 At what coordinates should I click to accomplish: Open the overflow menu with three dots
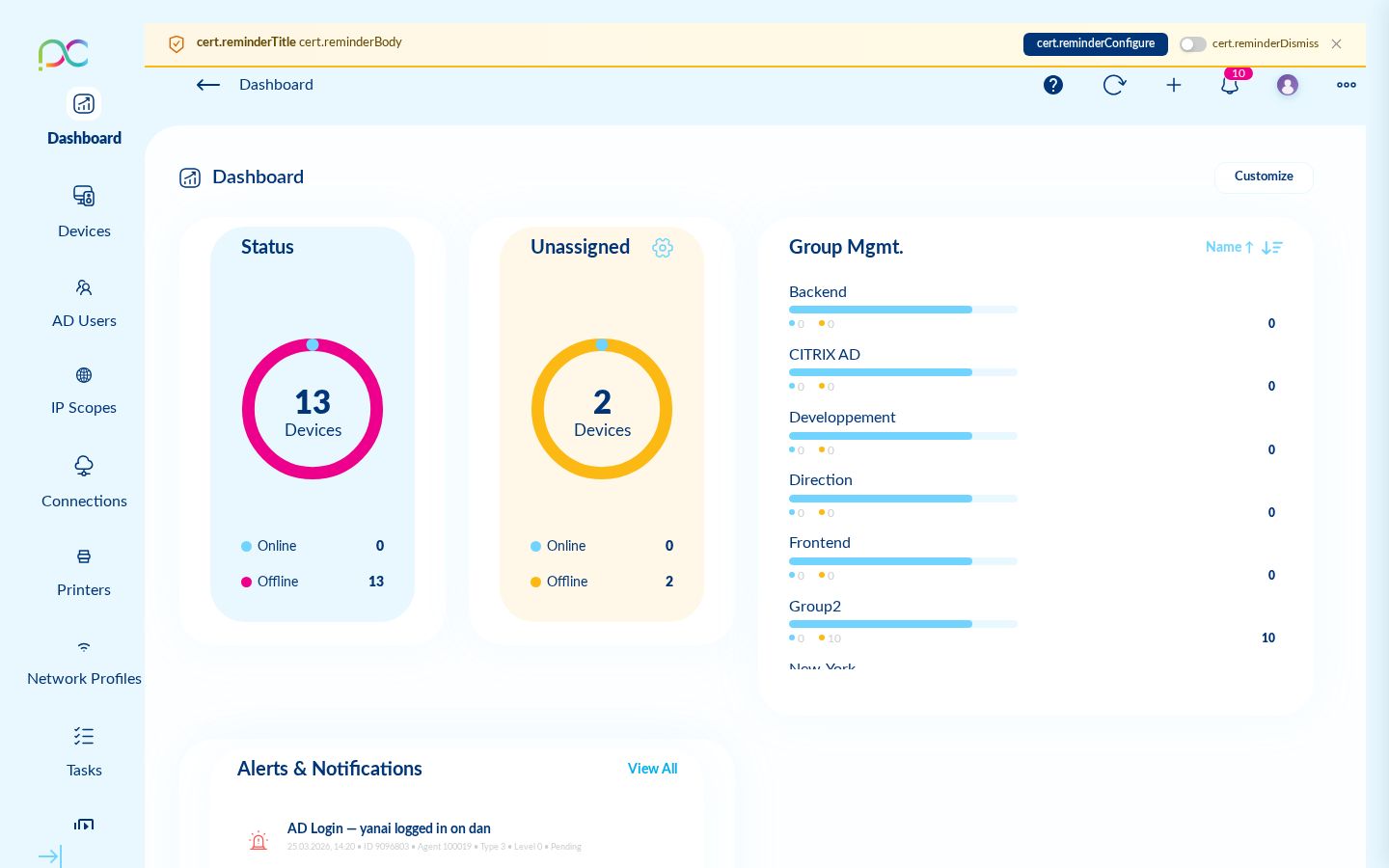pos(1346,85)
